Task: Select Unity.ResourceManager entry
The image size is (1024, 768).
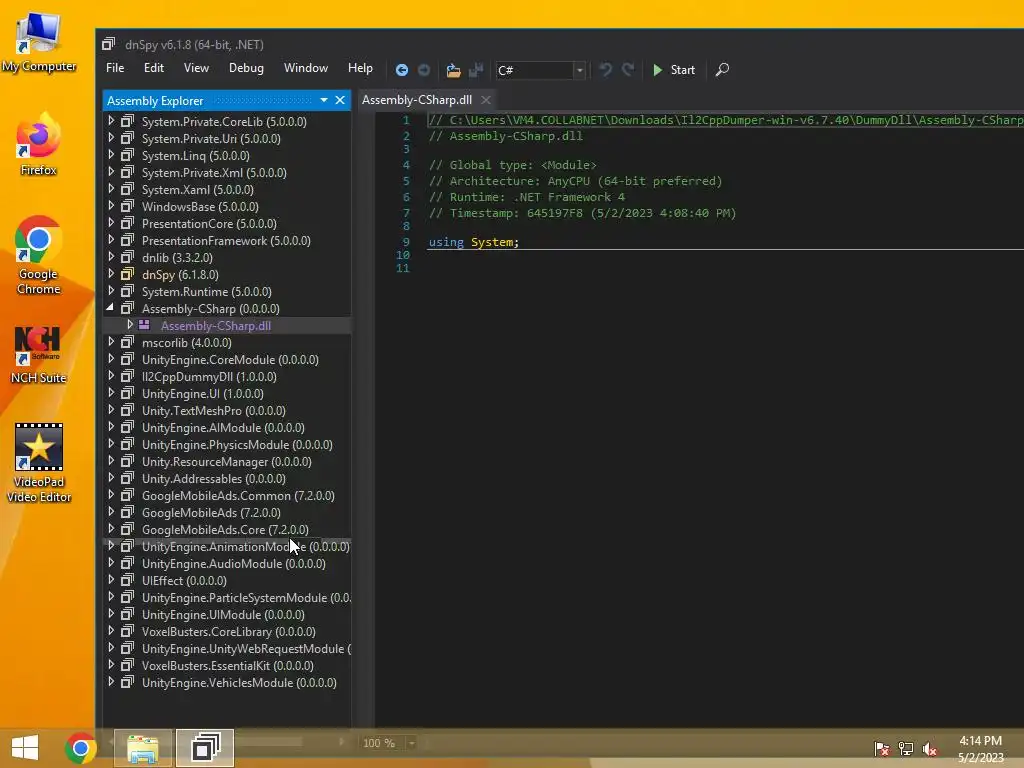Action: [x=227, y=462]
